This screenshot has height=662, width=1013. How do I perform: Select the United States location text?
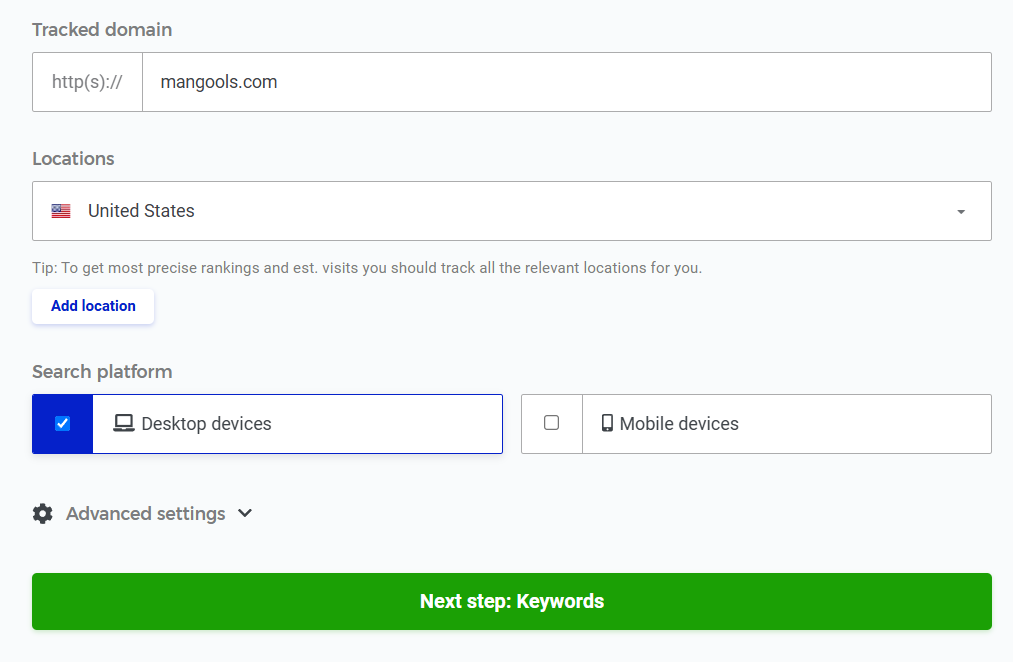(141, 211)
